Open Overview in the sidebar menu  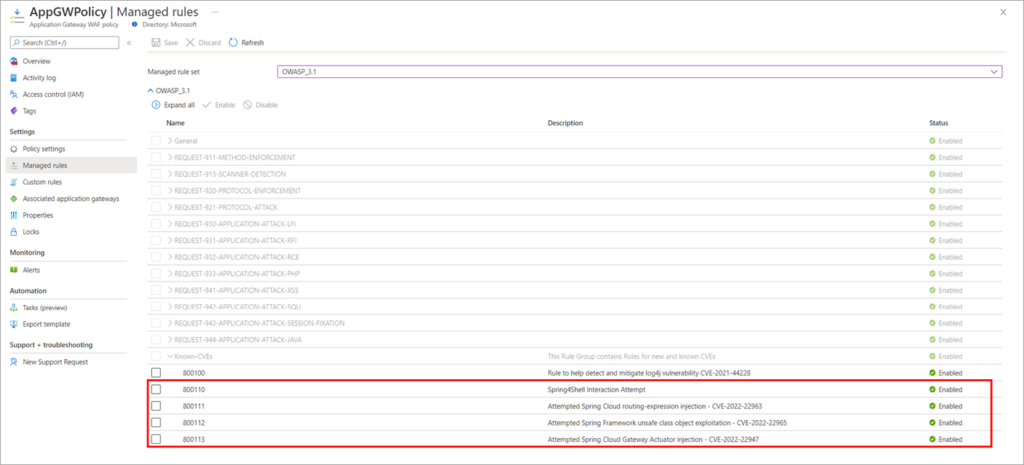tap(37, 61)
